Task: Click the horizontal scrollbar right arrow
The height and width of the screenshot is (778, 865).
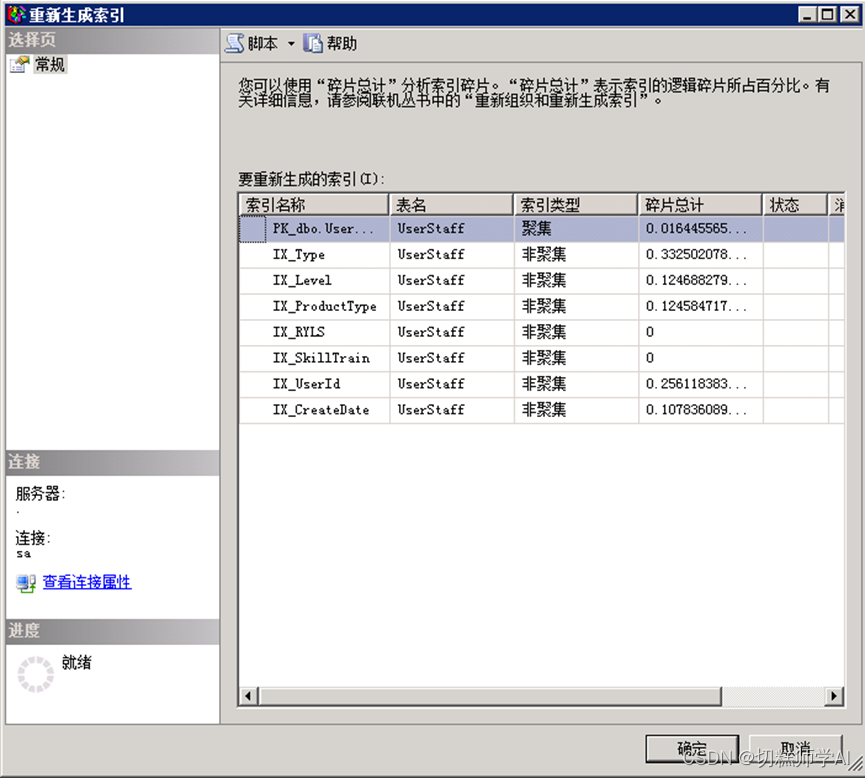Action: click(834, 696)
